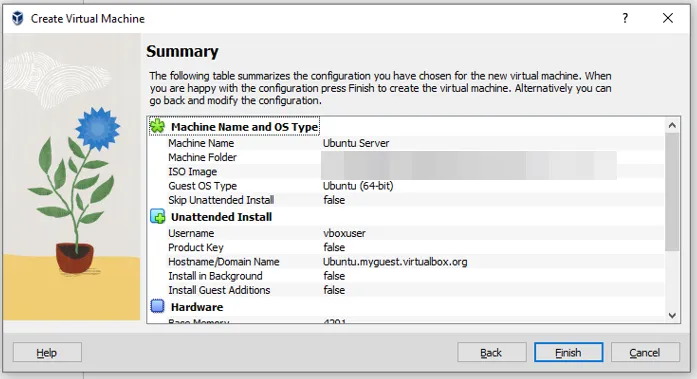
Task: Select the Machine Name and OS Type header
Action: (x=244, y=127)
